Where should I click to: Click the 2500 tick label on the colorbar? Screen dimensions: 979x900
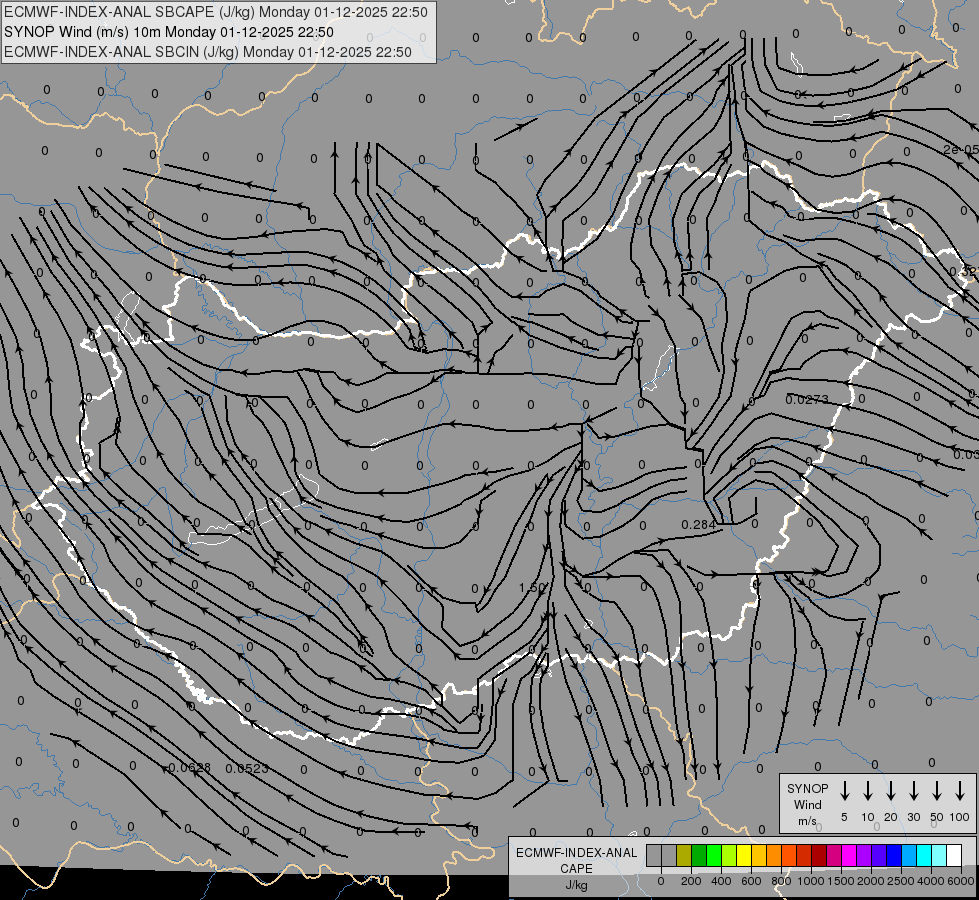pos(901,881)
